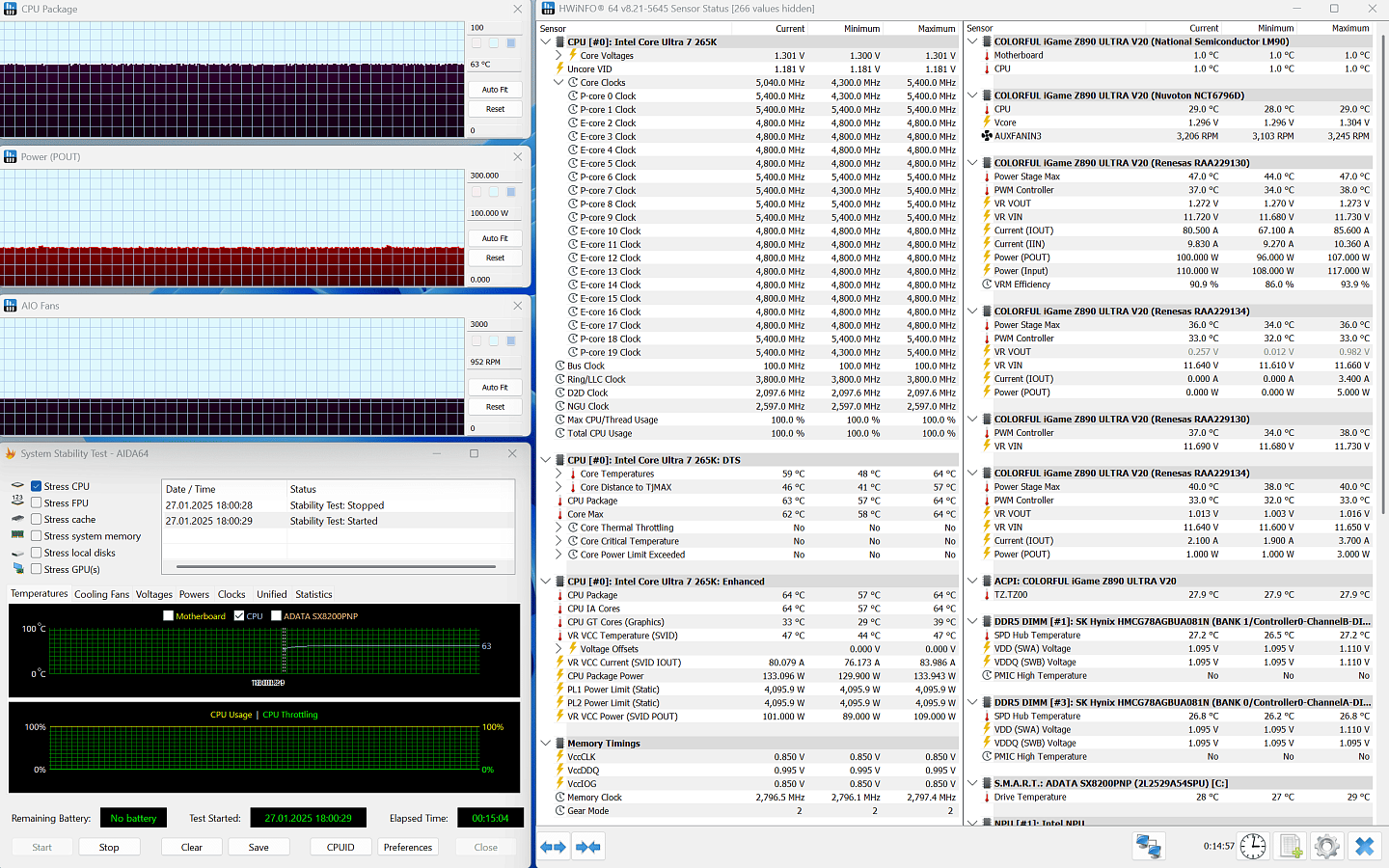Click the disk icon beside Stress local disks

tap(17, 553)
